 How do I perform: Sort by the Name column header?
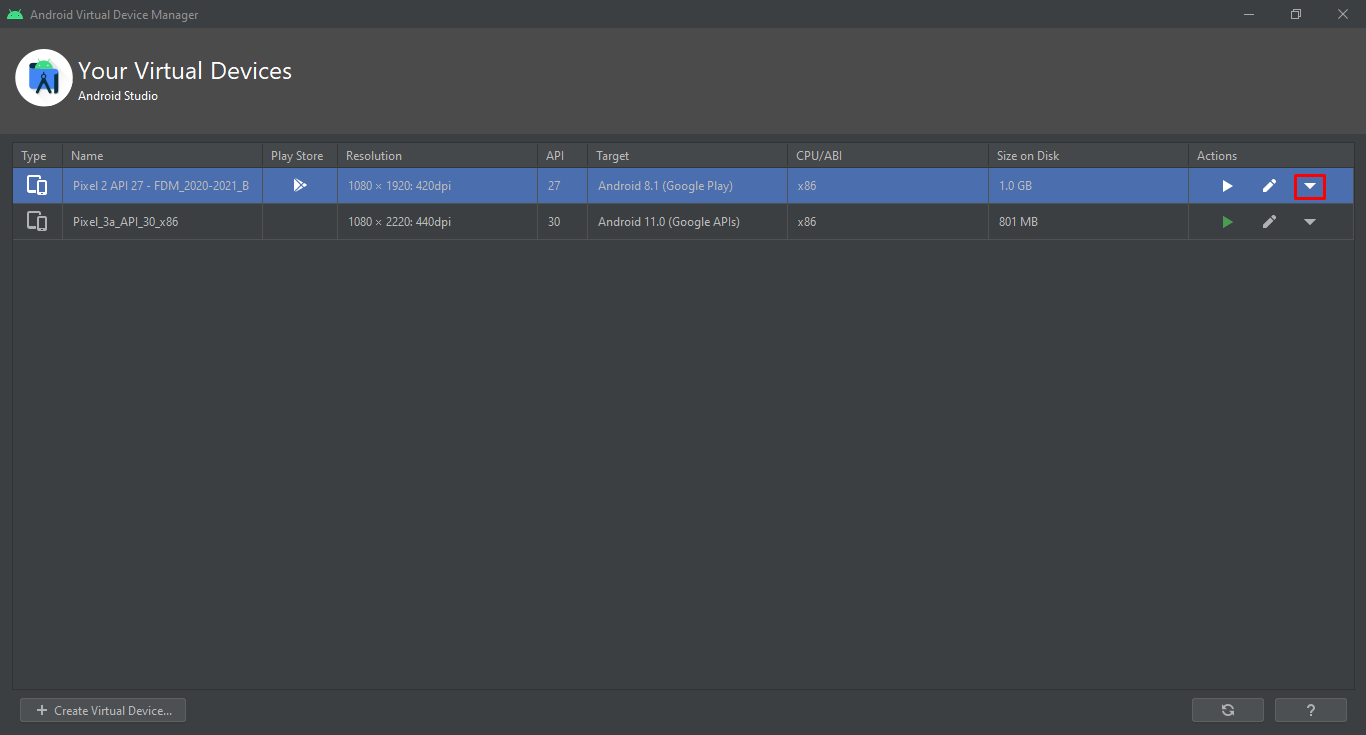162,155
